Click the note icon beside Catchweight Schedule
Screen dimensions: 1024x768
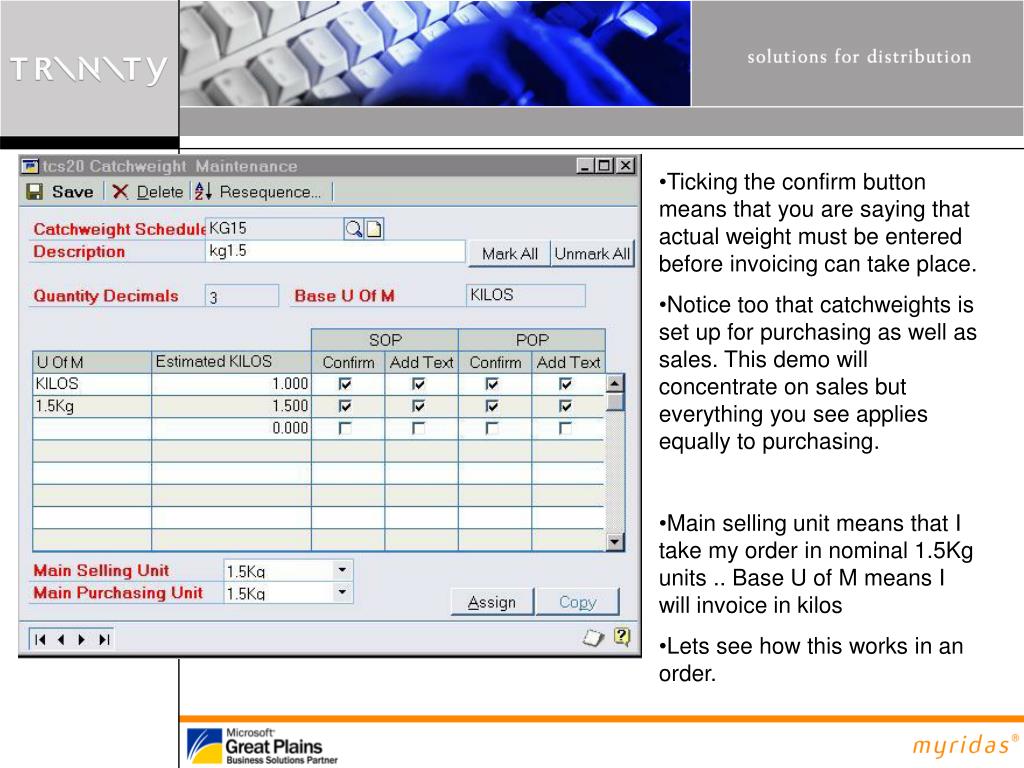pos(374,229)
